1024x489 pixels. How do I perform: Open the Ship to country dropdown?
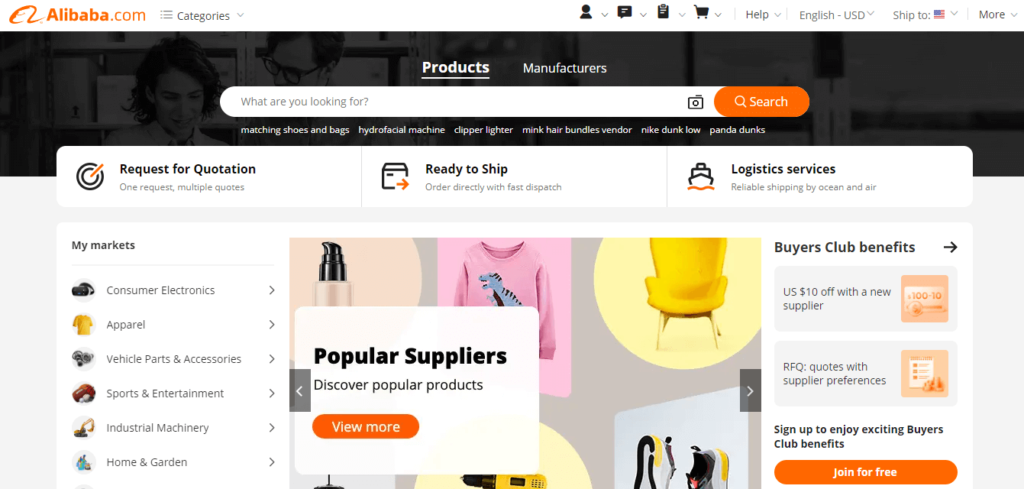click(925, 14)
